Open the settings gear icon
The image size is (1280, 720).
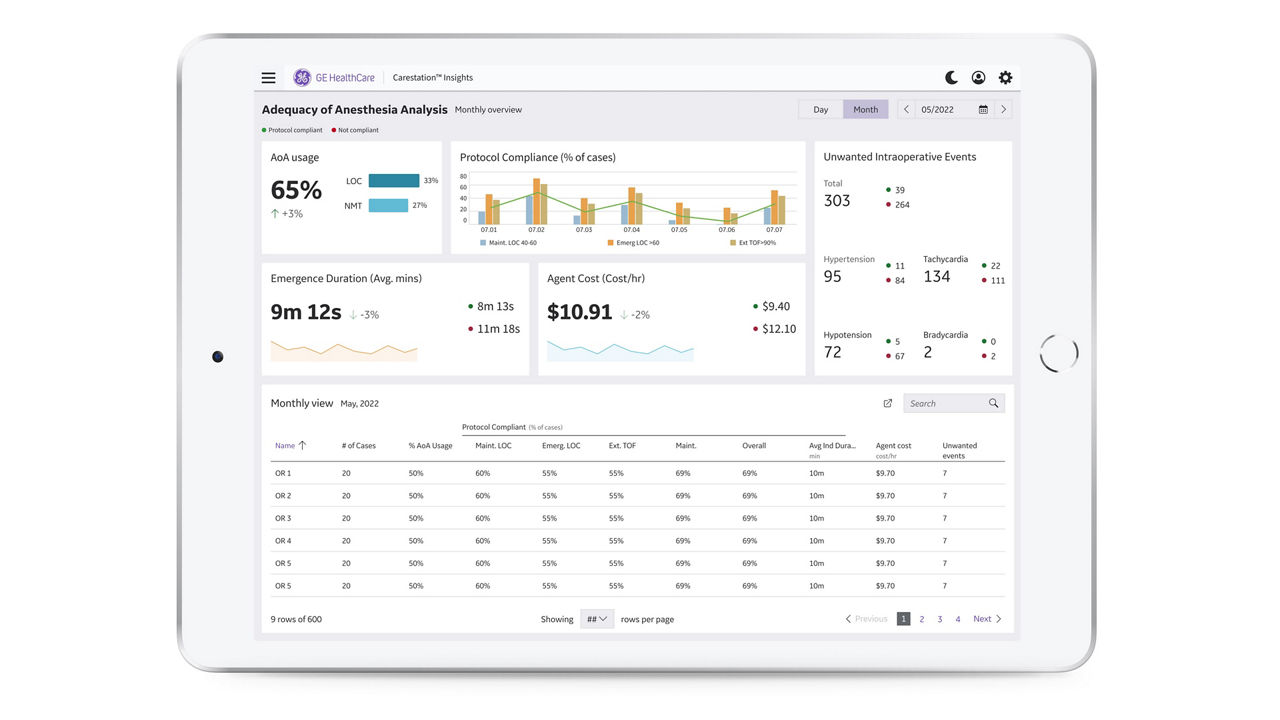pyautogui.click(x=1005, y=78)
